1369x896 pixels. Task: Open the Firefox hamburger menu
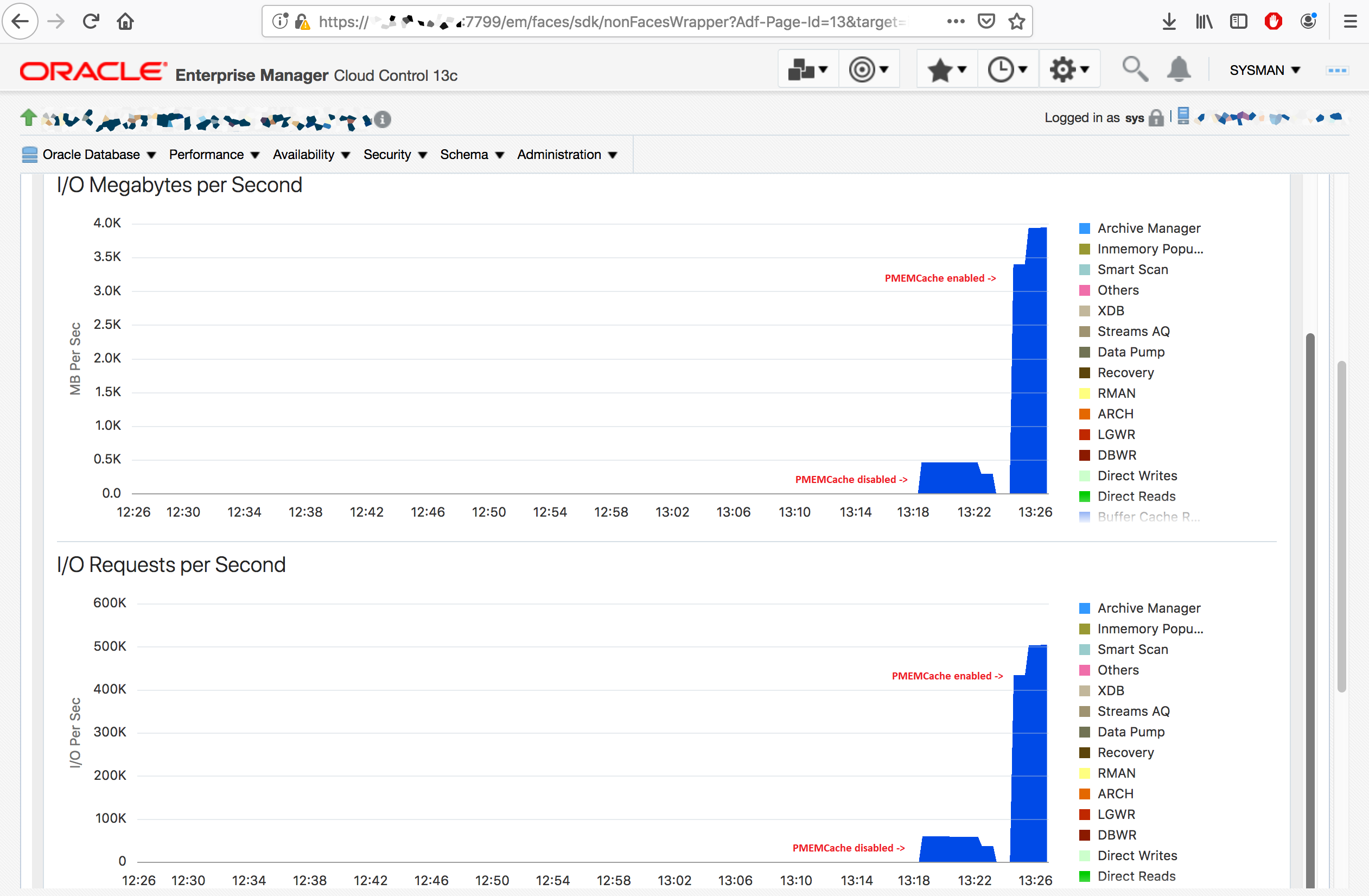tap(1350, 22)
